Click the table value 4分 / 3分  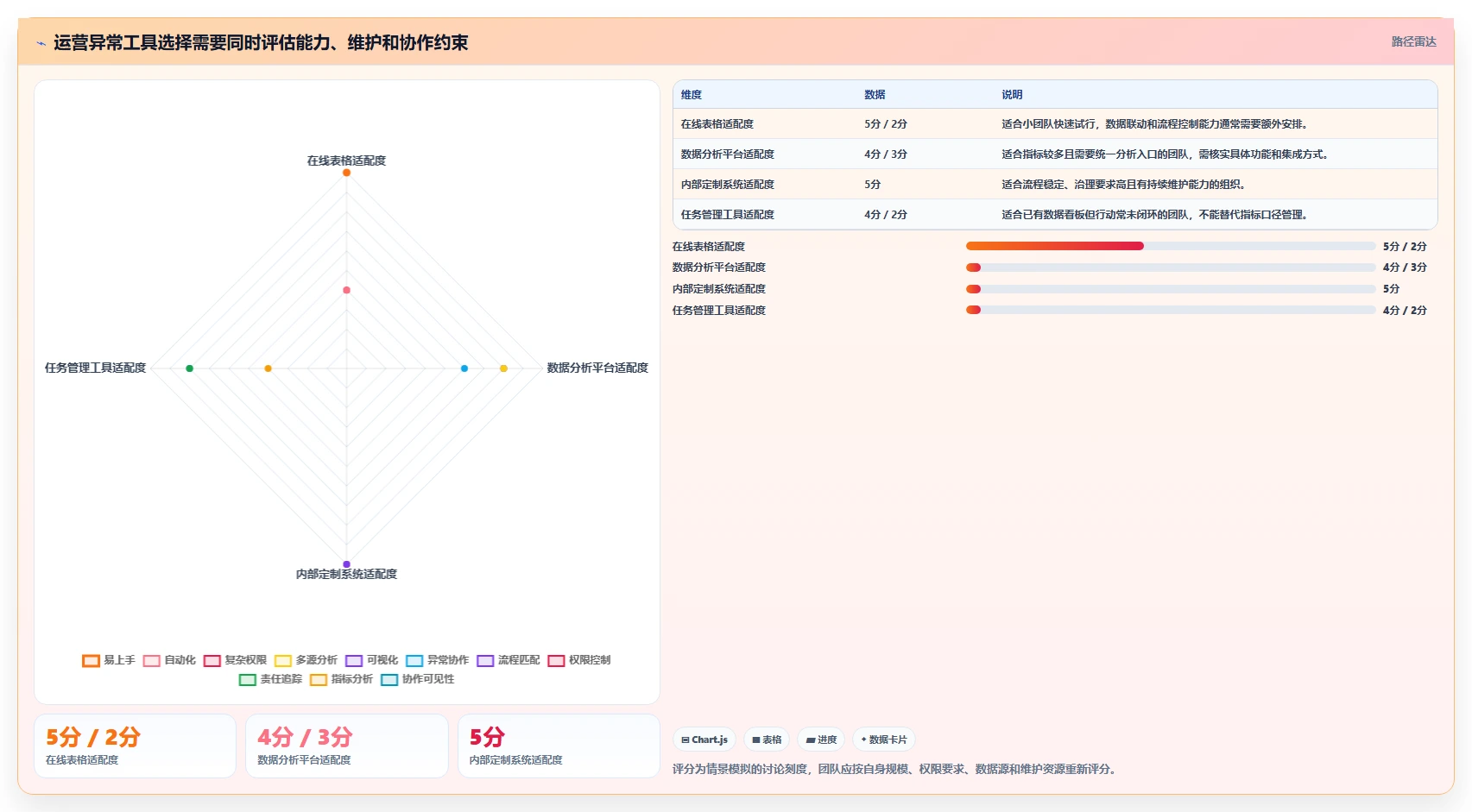pos(886,154)
